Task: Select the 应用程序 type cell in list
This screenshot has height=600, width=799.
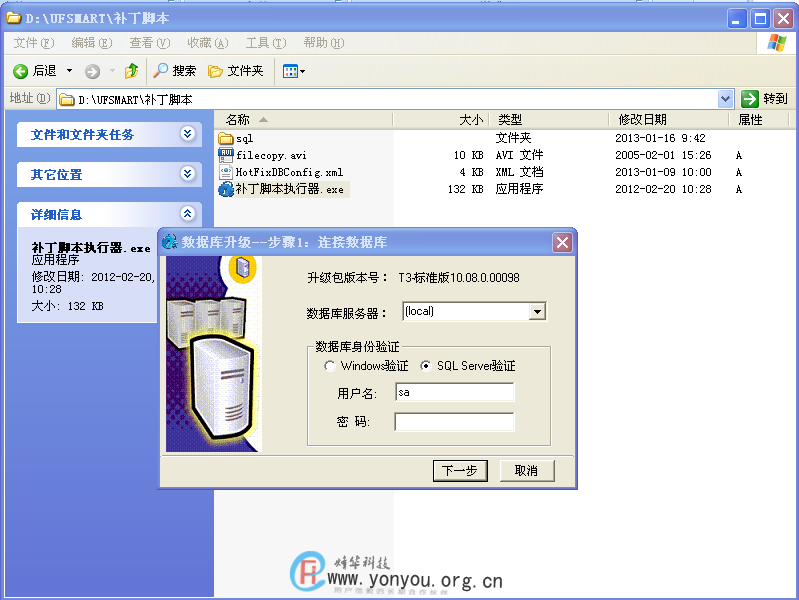Action: pos(519,189)
